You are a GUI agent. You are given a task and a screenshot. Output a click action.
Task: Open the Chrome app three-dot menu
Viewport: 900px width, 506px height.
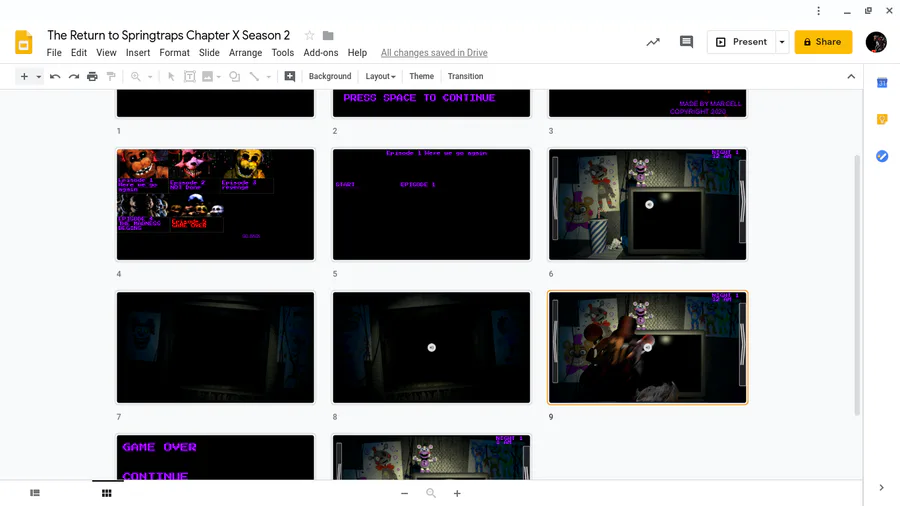818,11
